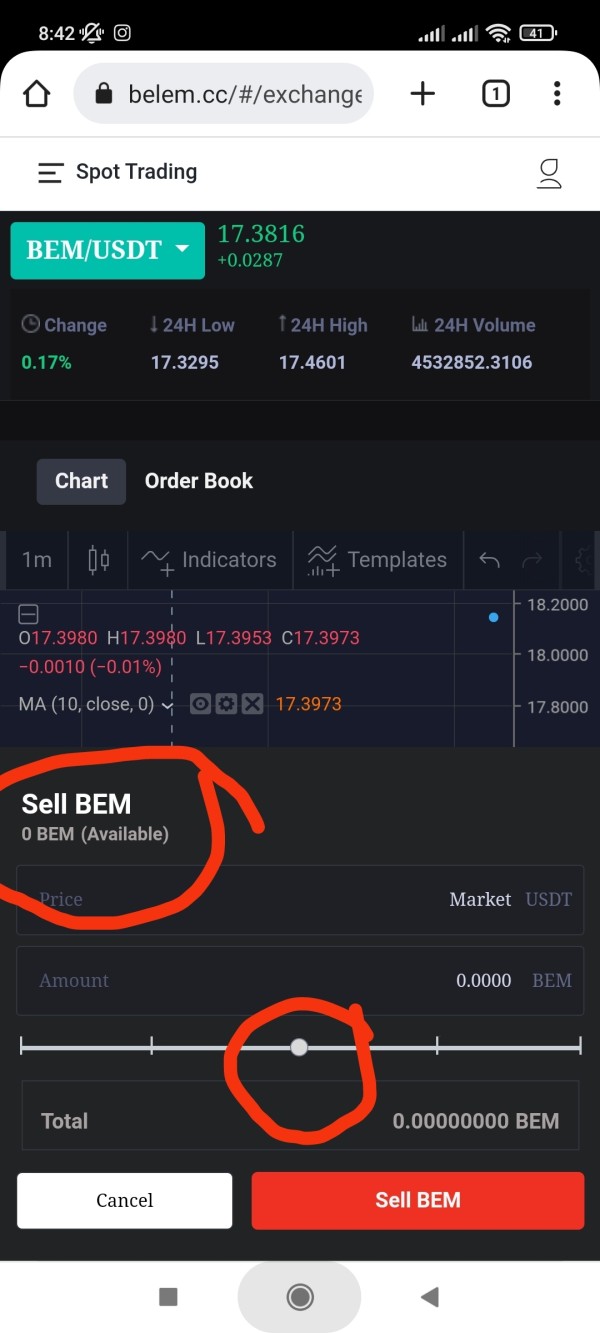Toggle MA indicator visibility eye
Image resolution: width=600 pixels, height=1333 pixels.
pos(201,704)
